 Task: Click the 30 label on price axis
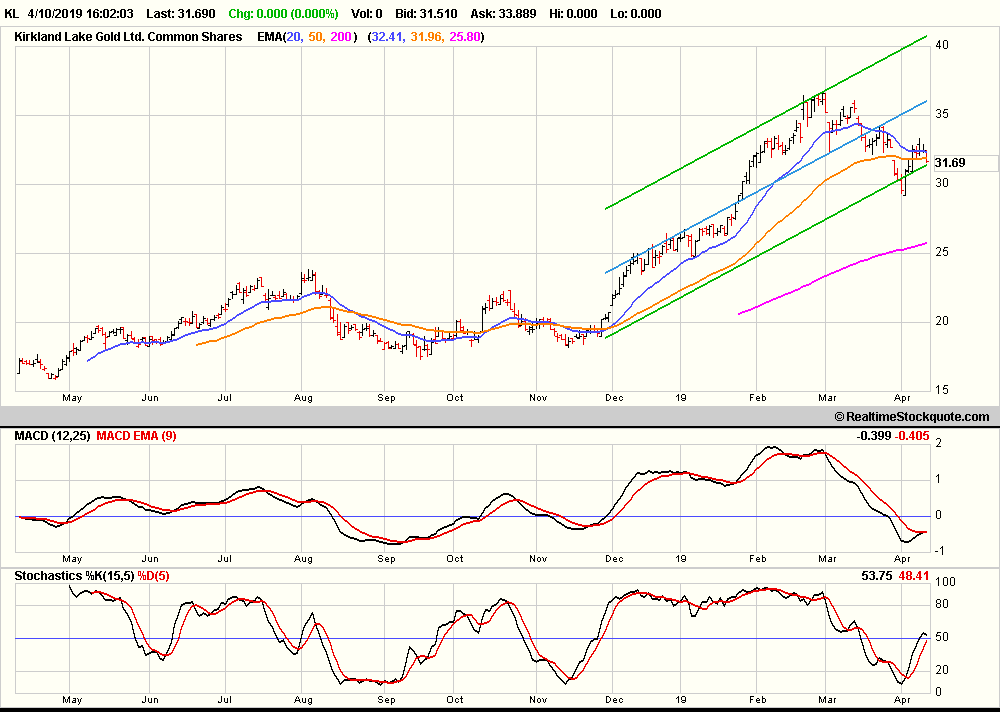click(x=942, y=183)
